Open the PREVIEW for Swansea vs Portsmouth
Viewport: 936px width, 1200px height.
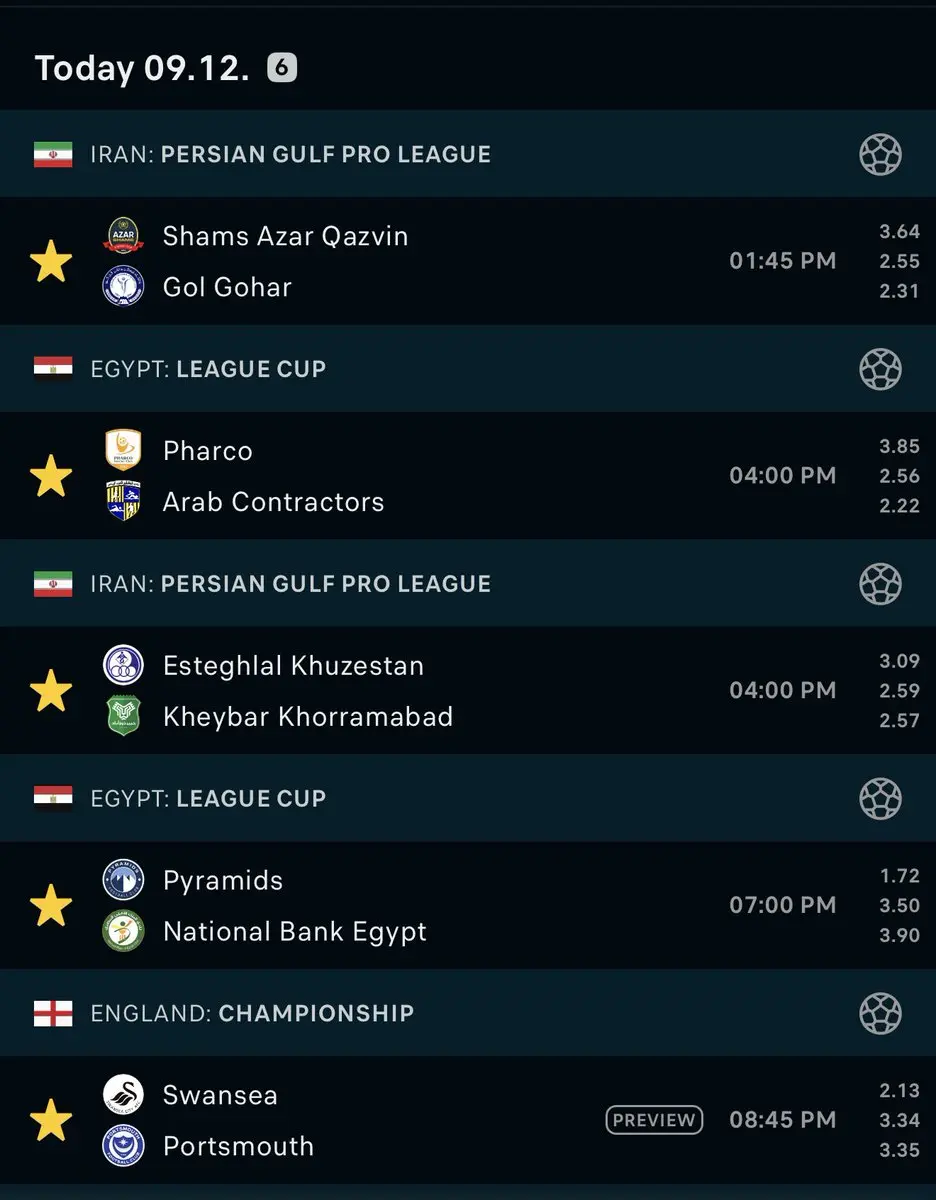pyautogui.click(x=654, y=1120)
